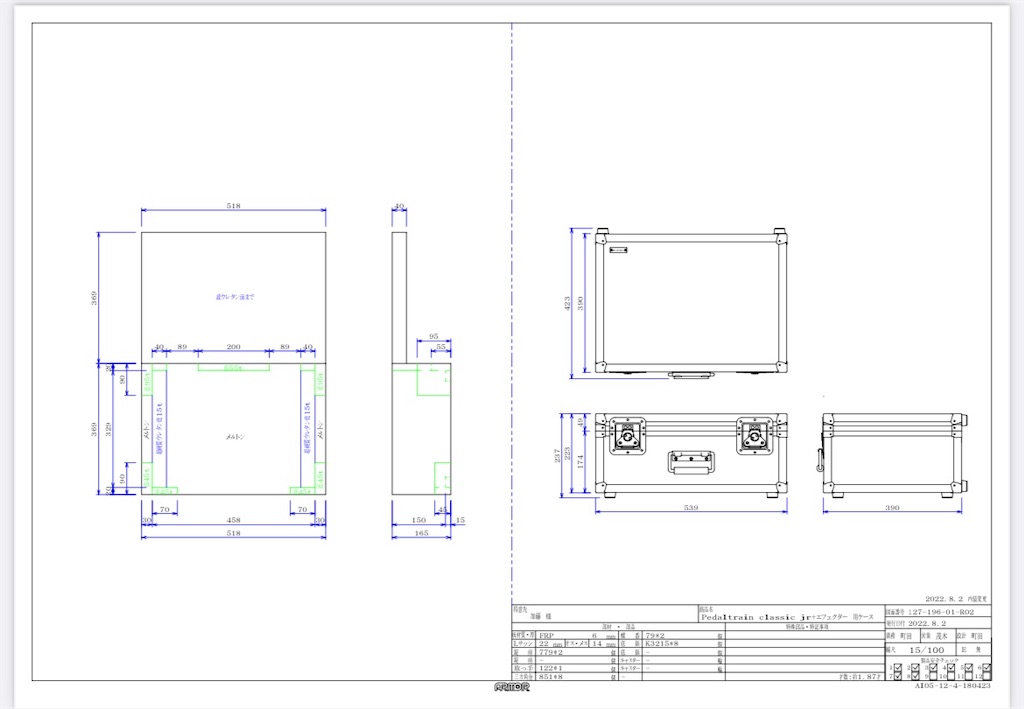Select the center 'メルトン' label in the plan
This screenshot has height=709, width=1024.
[235, 437]
